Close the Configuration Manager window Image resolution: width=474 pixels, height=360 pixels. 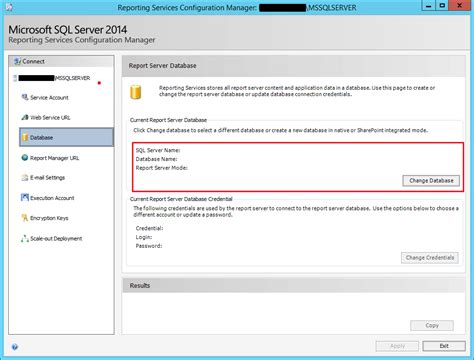(x=460, y=6)
